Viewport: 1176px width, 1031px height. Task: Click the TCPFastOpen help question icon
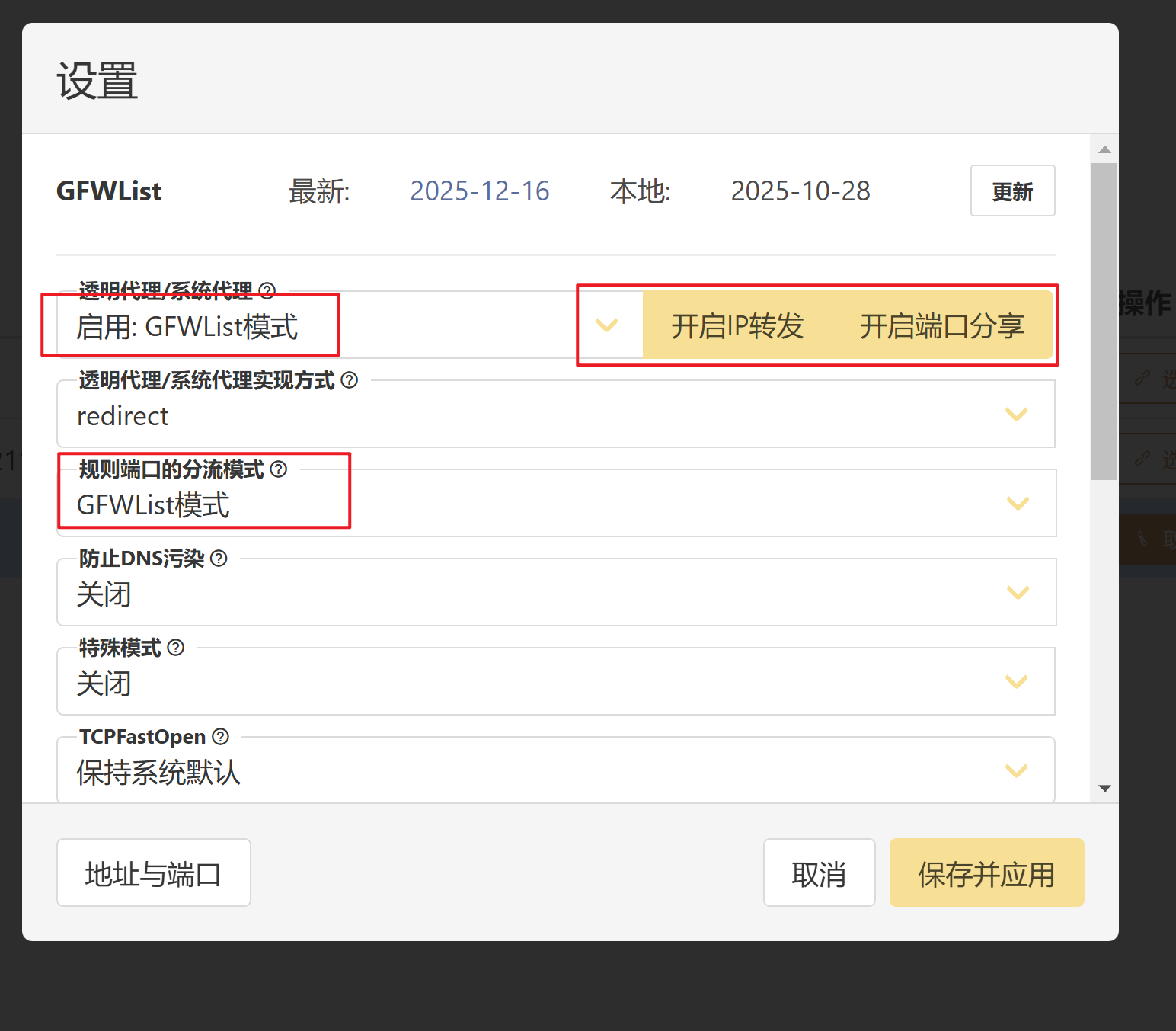click(221, 736)
